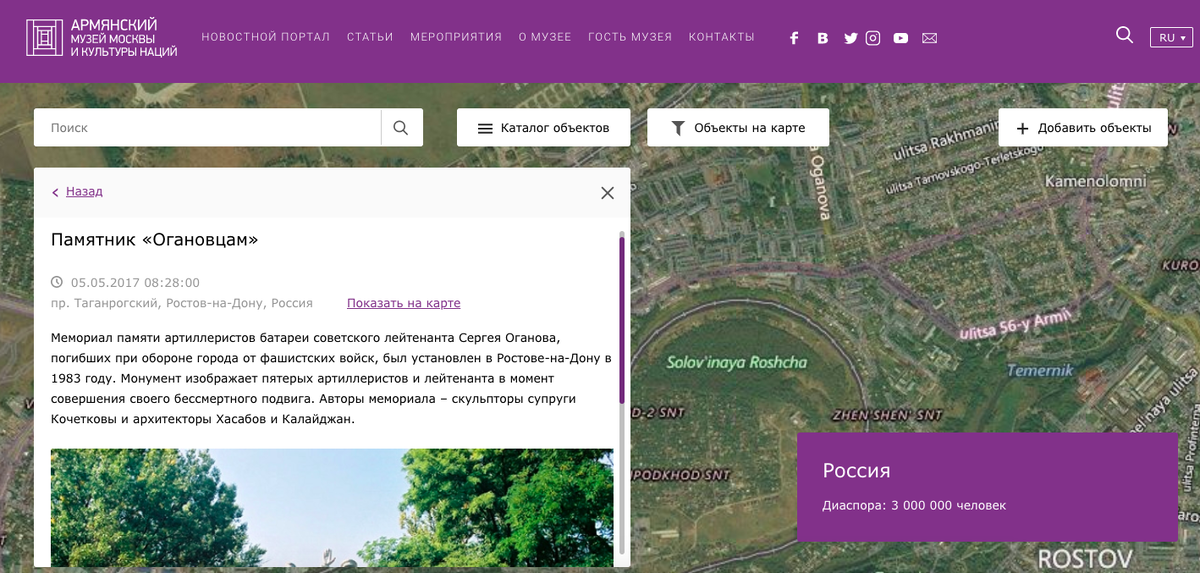Viewport: 1200px width, 573px height.
Task: Select the Памятник «Огановцам» title
Action: click(x=155, y=240)
